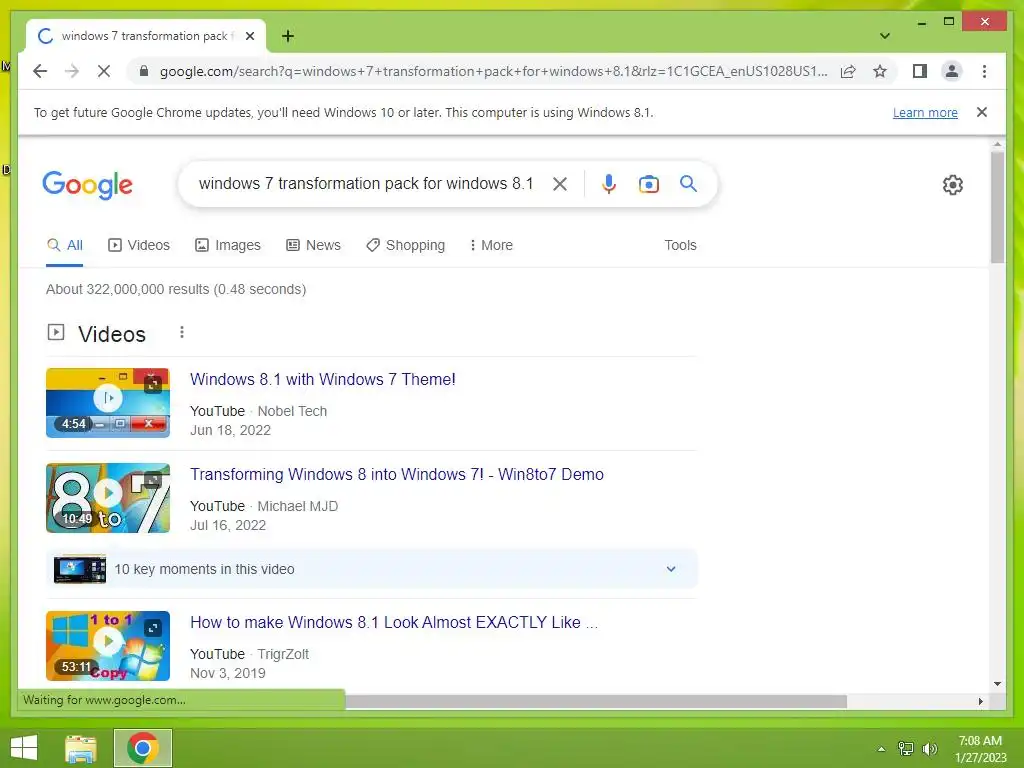Image resolution: width=1024 pixels, height=768 pixels.
Task: Open Chrome profile avatar
Action: pyautogui.click(x=952, y=71)
